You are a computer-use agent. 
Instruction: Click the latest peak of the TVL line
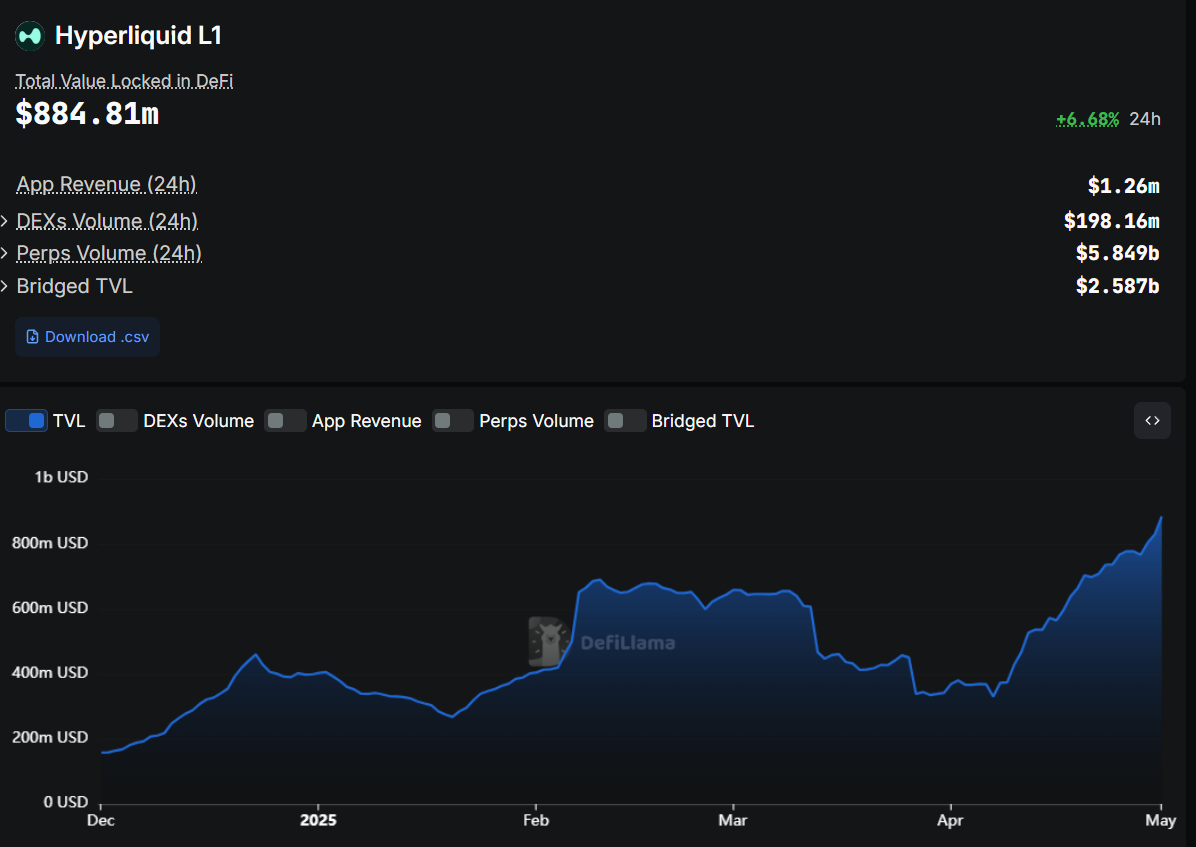coord(1161,517)
